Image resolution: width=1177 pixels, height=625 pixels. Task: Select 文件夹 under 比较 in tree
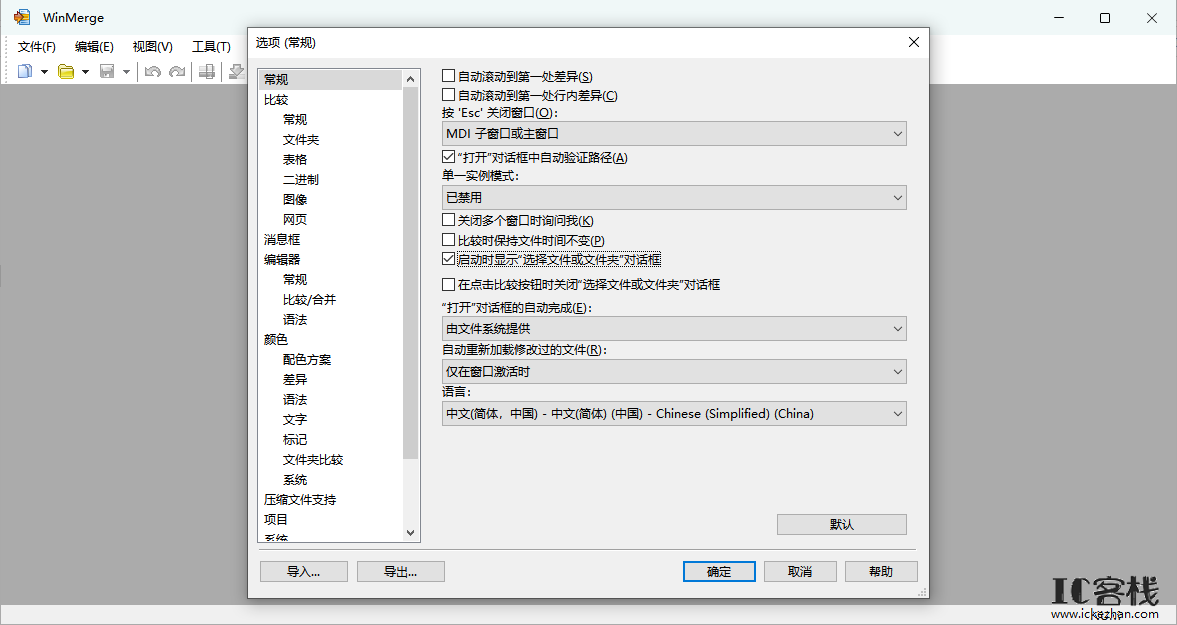(301, 140)
